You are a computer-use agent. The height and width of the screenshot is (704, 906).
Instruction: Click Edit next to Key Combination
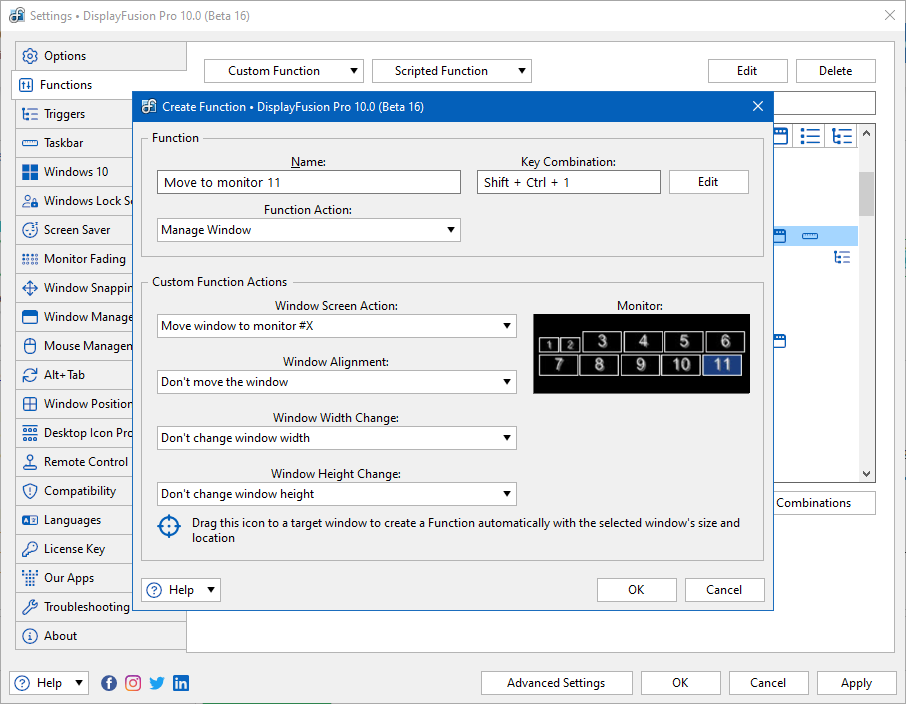708,182
